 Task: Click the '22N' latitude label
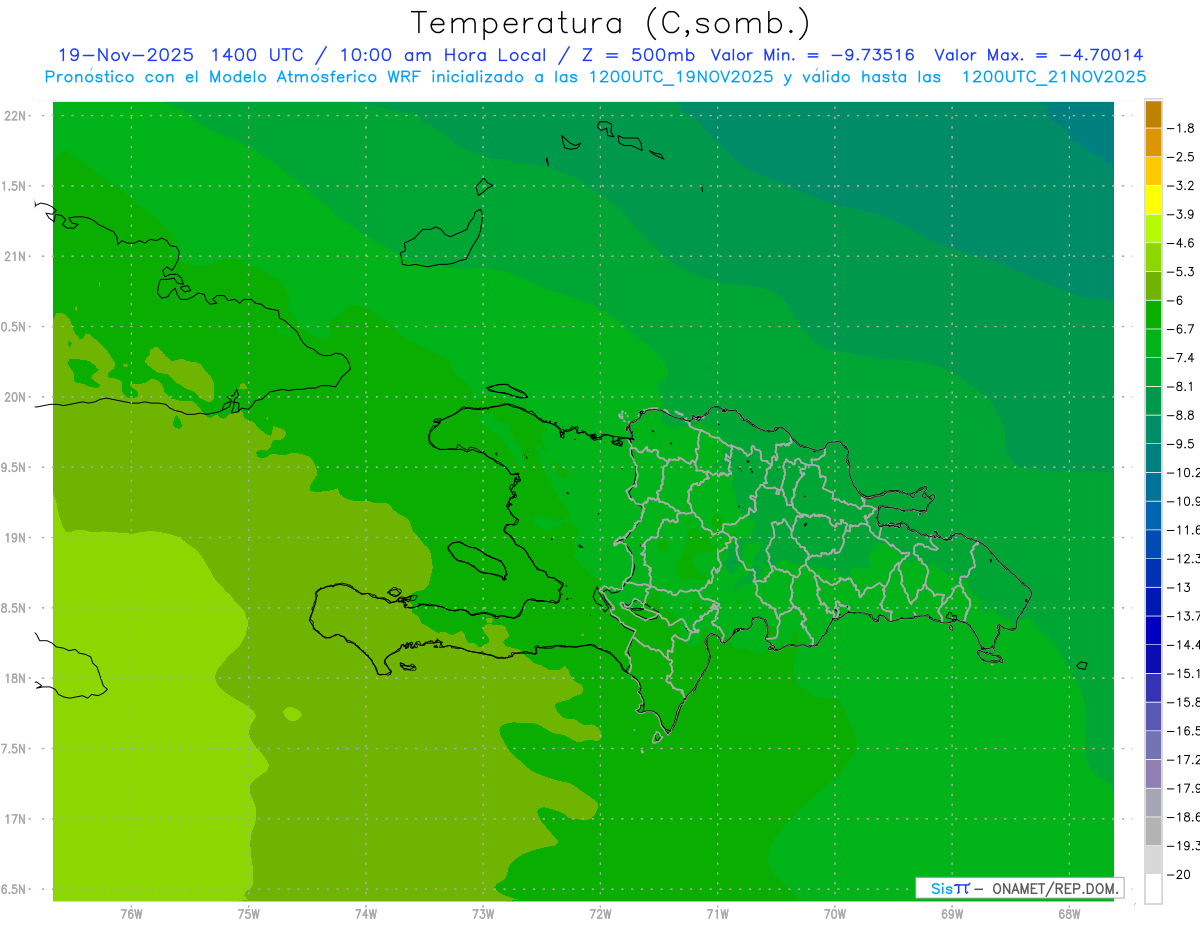(x=15, y=116)
